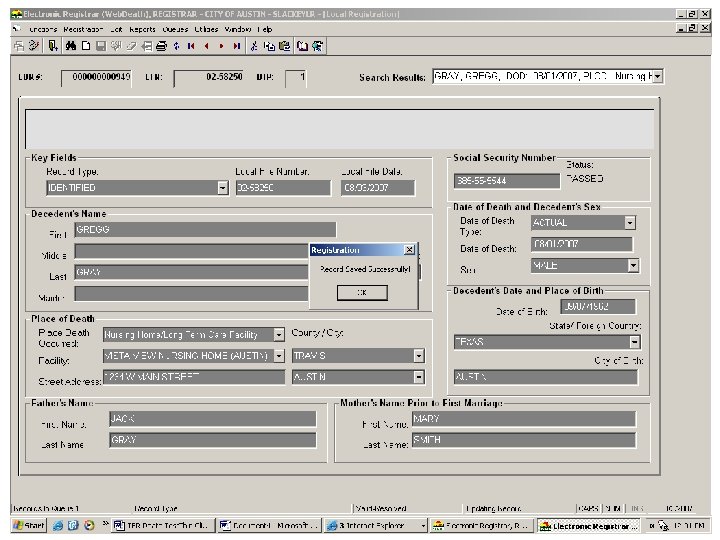Click the greyed pencil edit toolbar icon
The width and height of the screenshot is (720, 540).
[x=131, y=46]
